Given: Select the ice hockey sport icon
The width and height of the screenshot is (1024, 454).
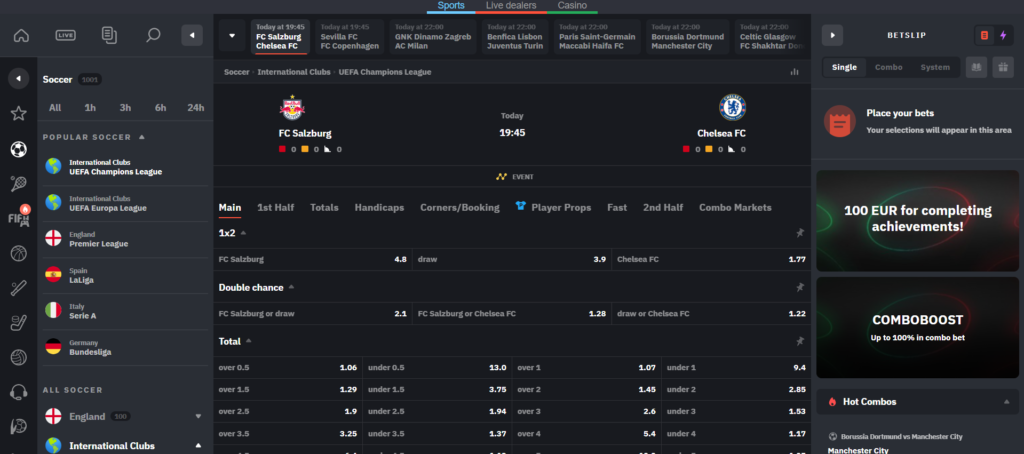Looking at the screenshot, I should tap(18, 323).
